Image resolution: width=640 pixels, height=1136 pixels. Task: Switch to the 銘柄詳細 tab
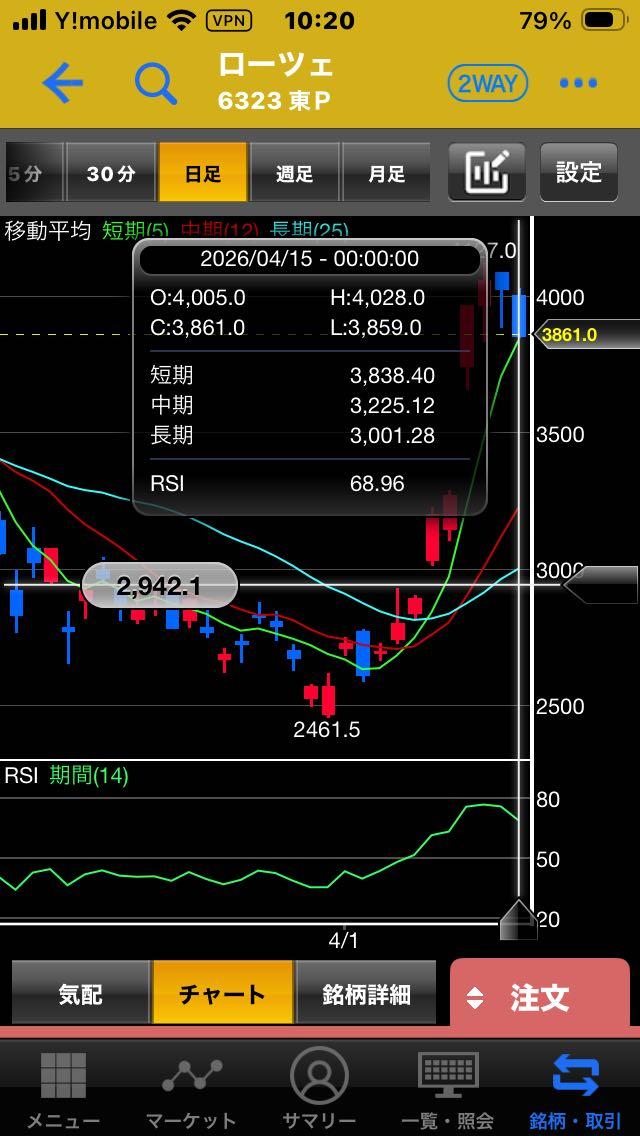click(366, 993)
